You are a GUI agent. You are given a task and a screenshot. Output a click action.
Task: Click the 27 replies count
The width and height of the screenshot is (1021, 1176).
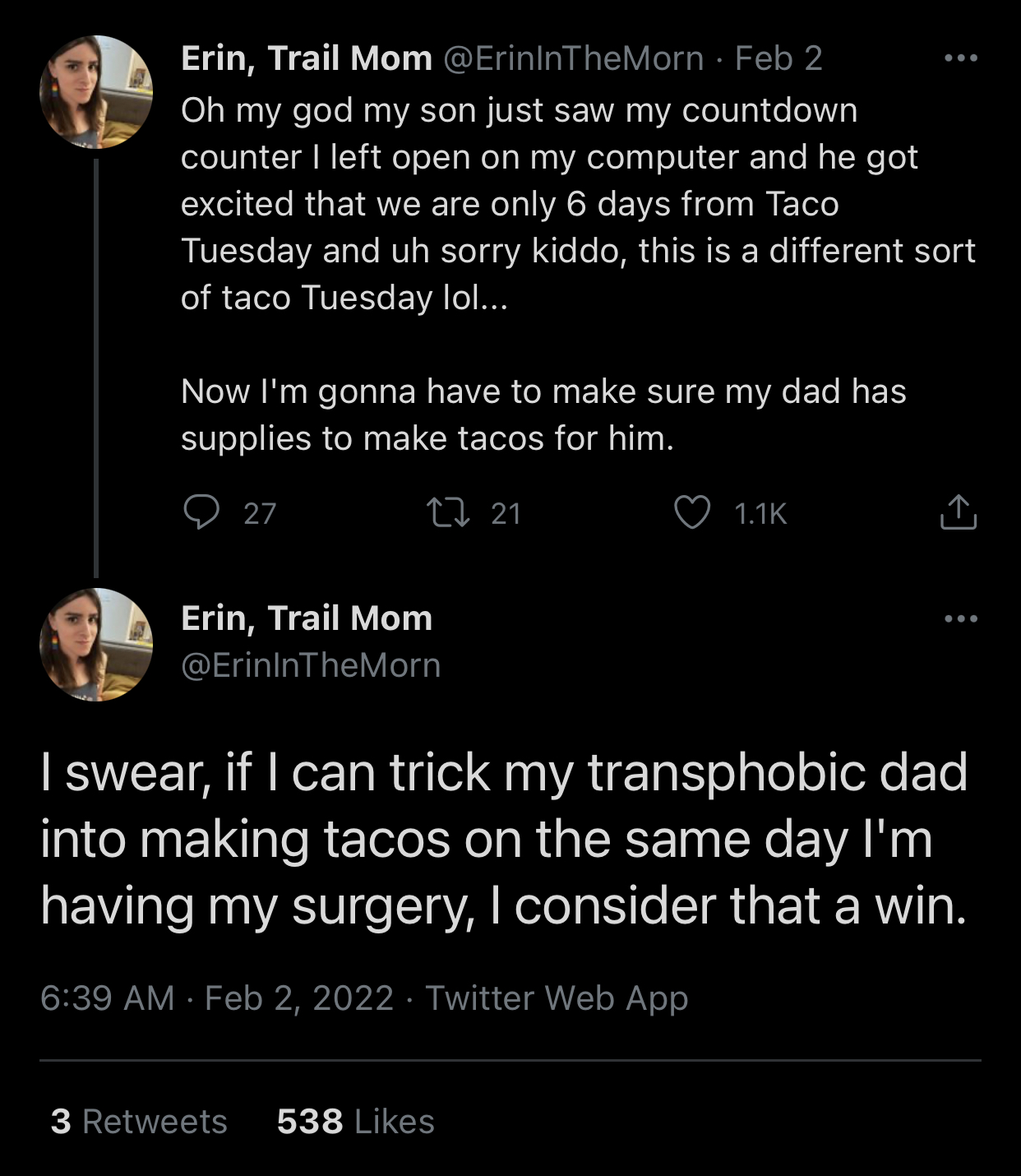pos(260,514)
